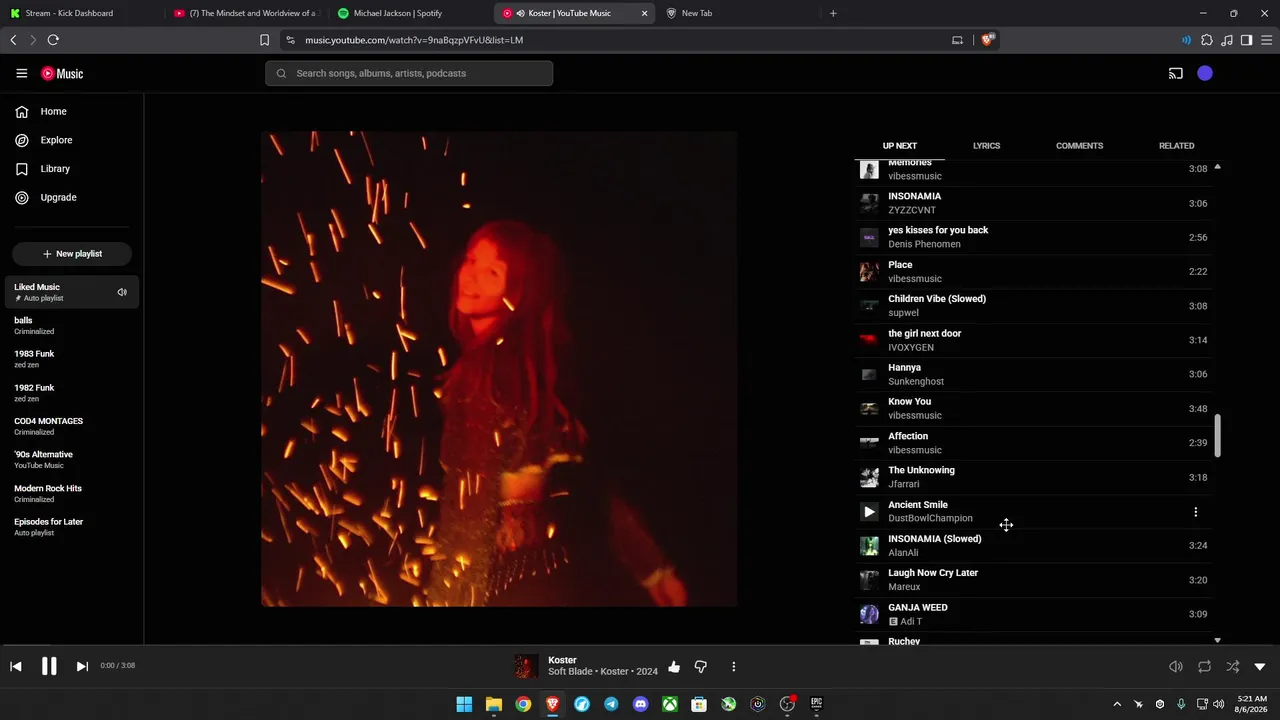The height and width of the screenshot is (720, 1280).
Task: Switch to the UP NEXT tab
Action: (x=899, y=146)
